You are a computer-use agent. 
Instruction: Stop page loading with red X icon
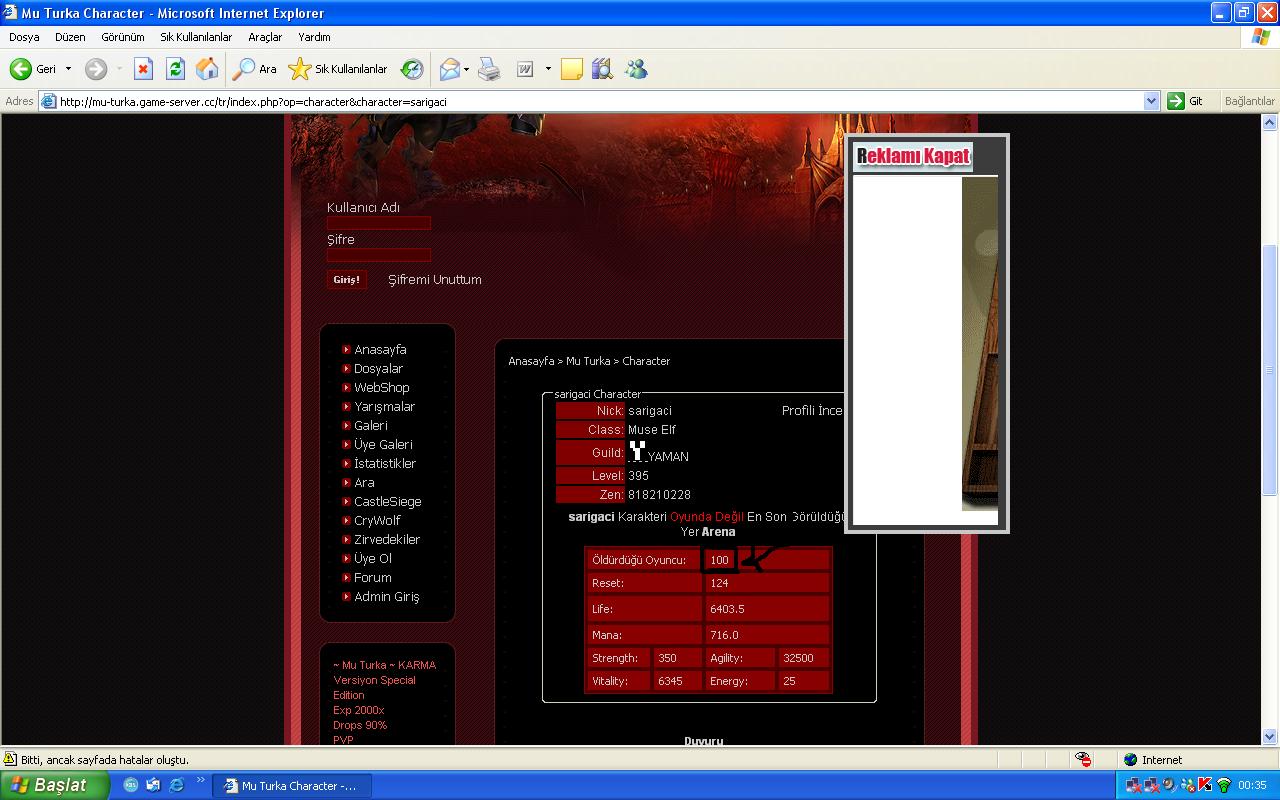[x=143, y=69]
